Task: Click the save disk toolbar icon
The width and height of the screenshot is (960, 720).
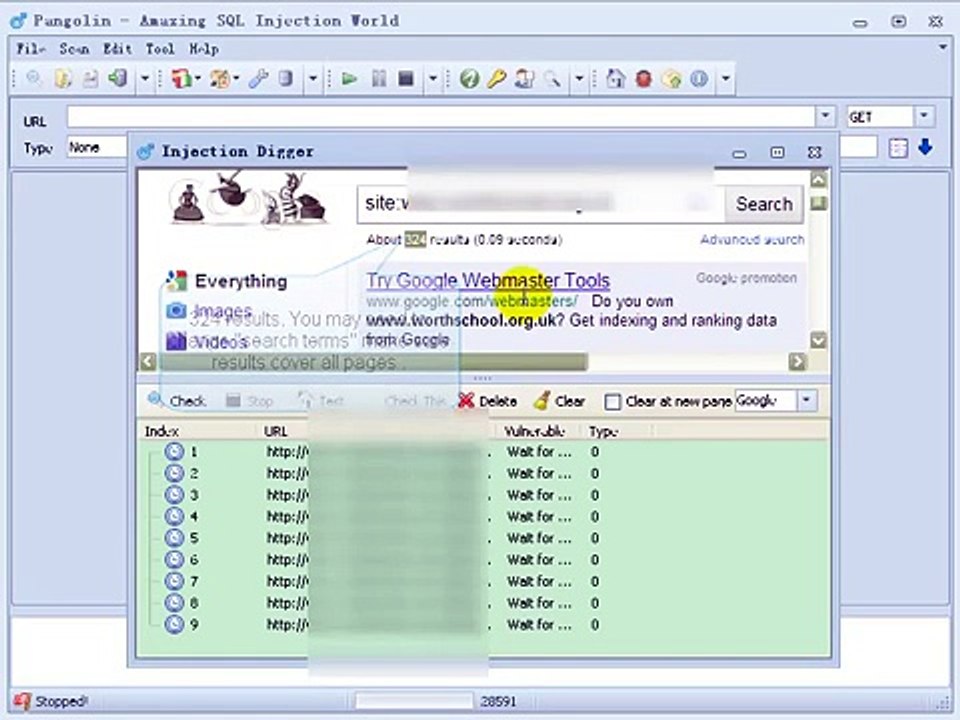Action: tap(91, 78)
